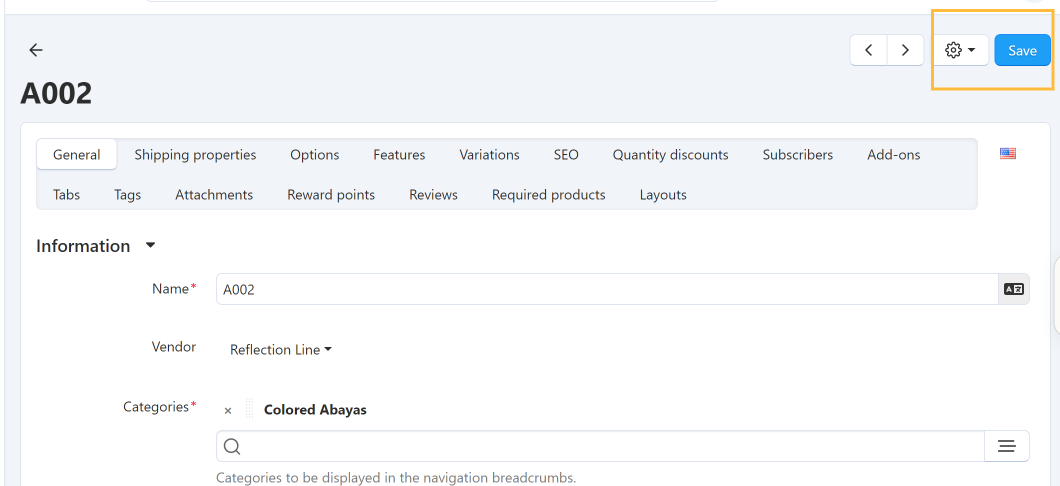
Task: Click the Vendor field label
Action: pos(174,347)
